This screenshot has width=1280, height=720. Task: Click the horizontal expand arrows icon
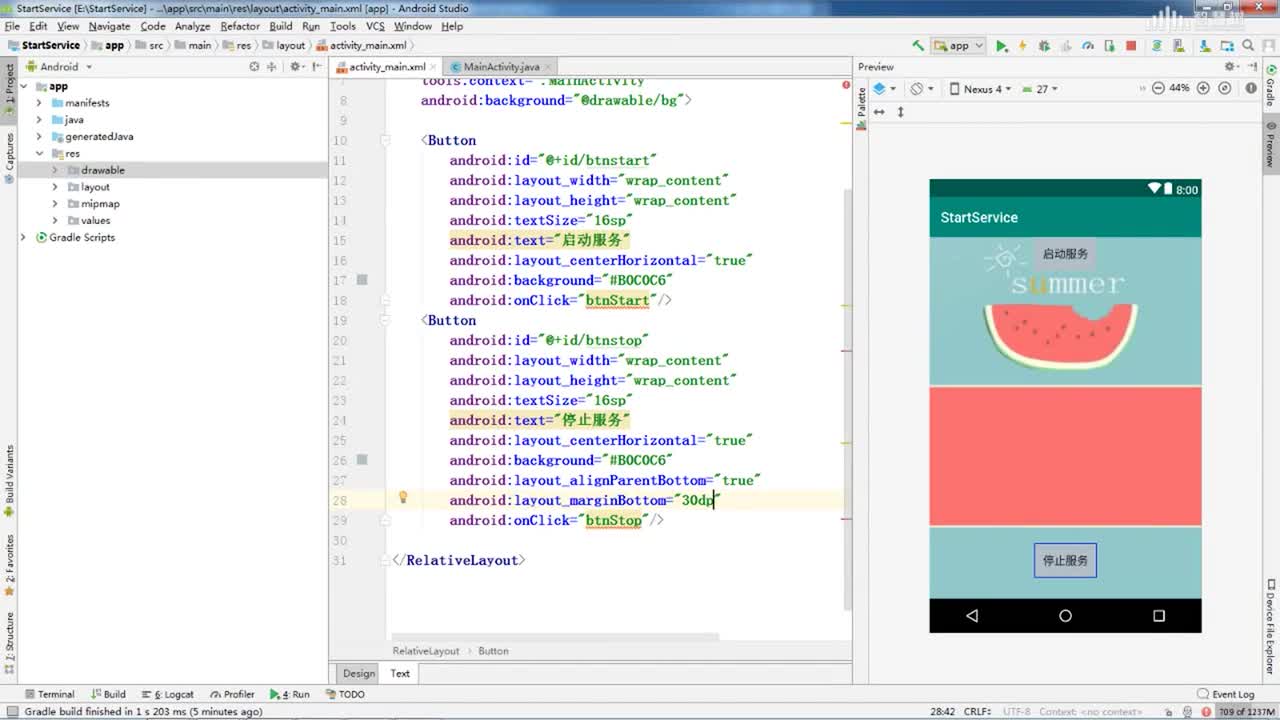tap(880, 112)
